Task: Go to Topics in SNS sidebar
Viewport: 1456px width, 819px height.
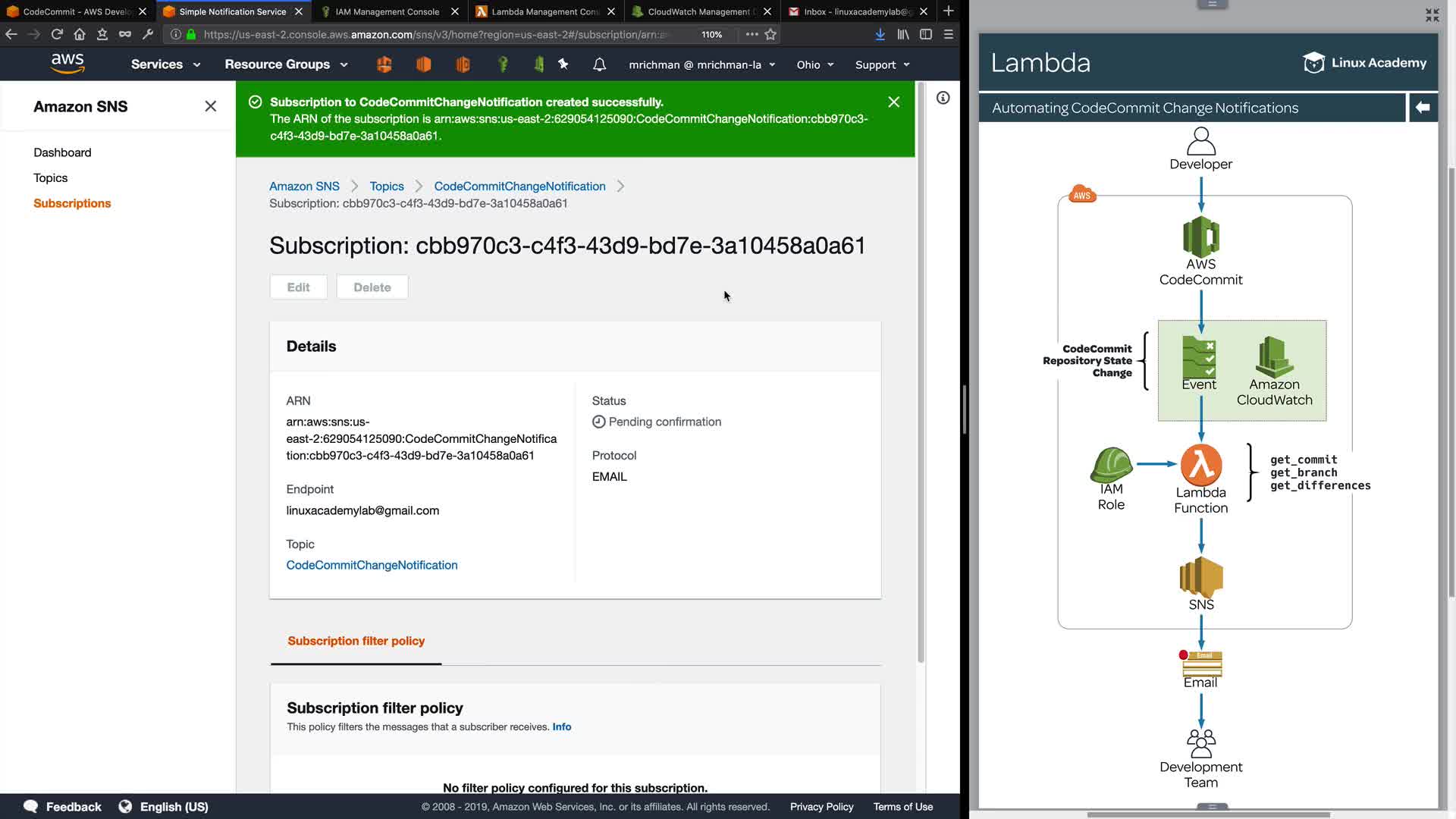Action: coord(50,177)
